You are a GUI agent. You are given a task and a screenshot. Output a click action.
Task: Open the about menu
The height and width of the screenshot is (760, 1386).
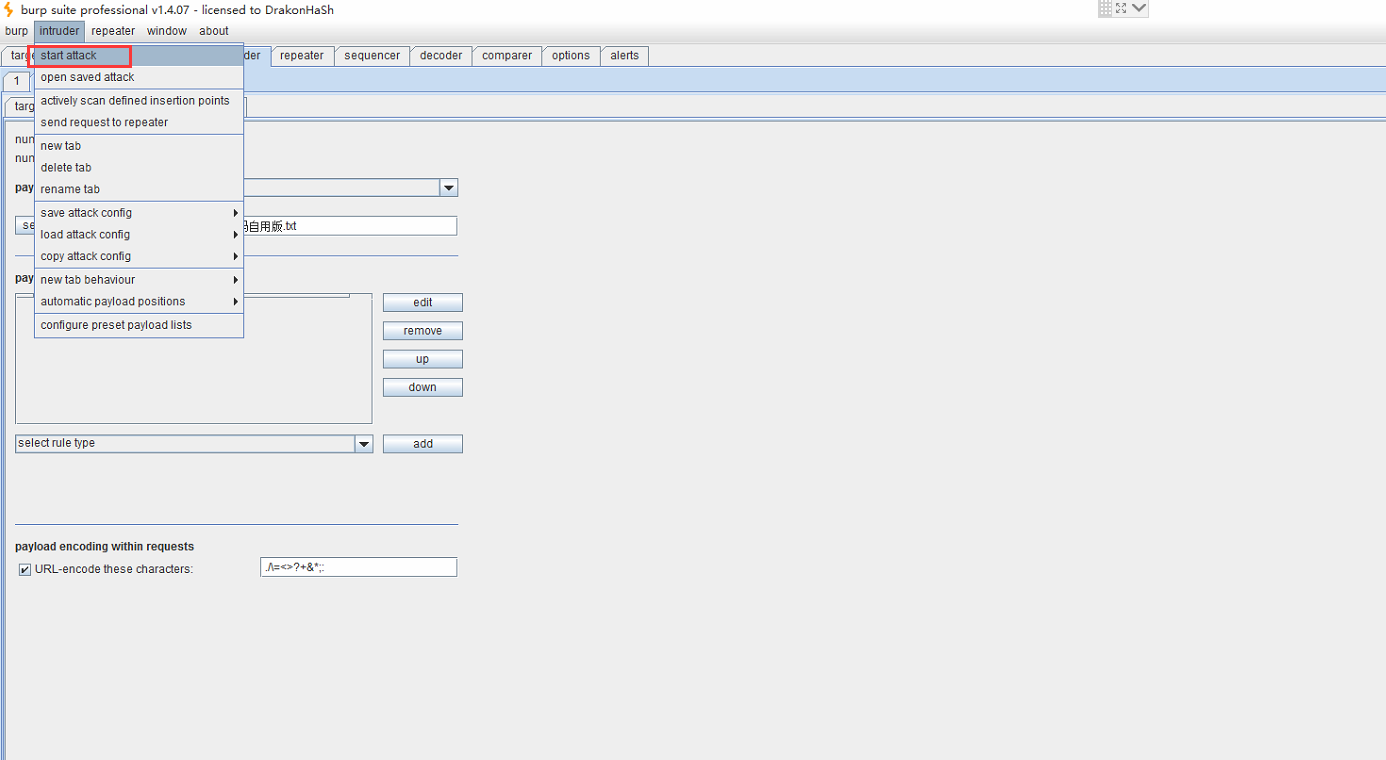[x=214, y=31]
